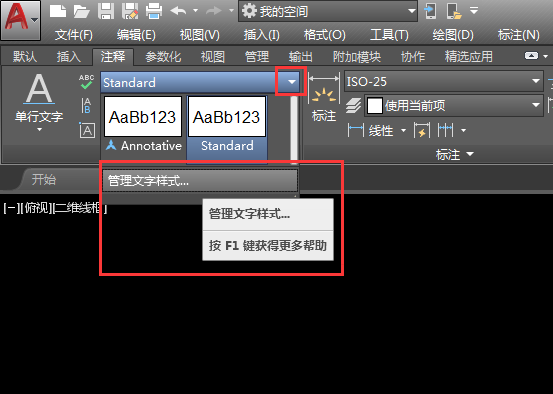Select the 注释 ribbon tab
553x394 pixels.
click(x=113, y=56)
